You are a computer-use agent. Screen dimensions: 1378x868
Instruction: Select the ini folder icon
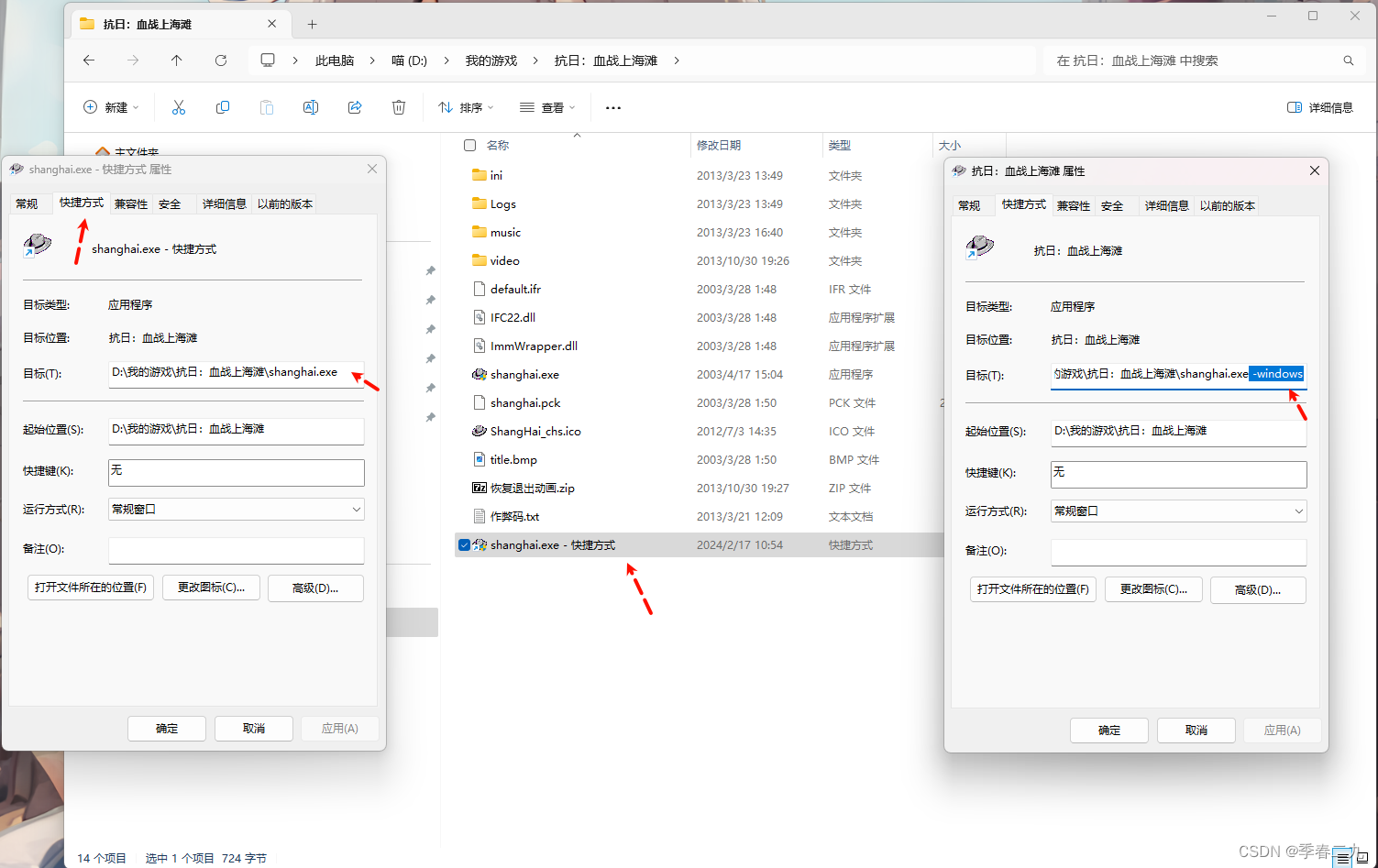[x=480, y=175]
